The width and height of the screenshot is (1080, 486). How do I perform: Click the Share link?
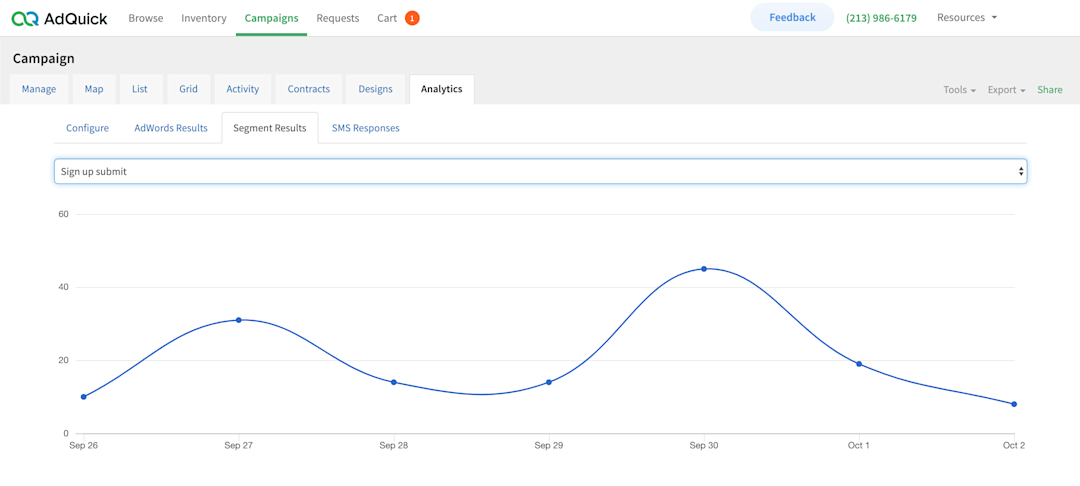pos(1050,90)
